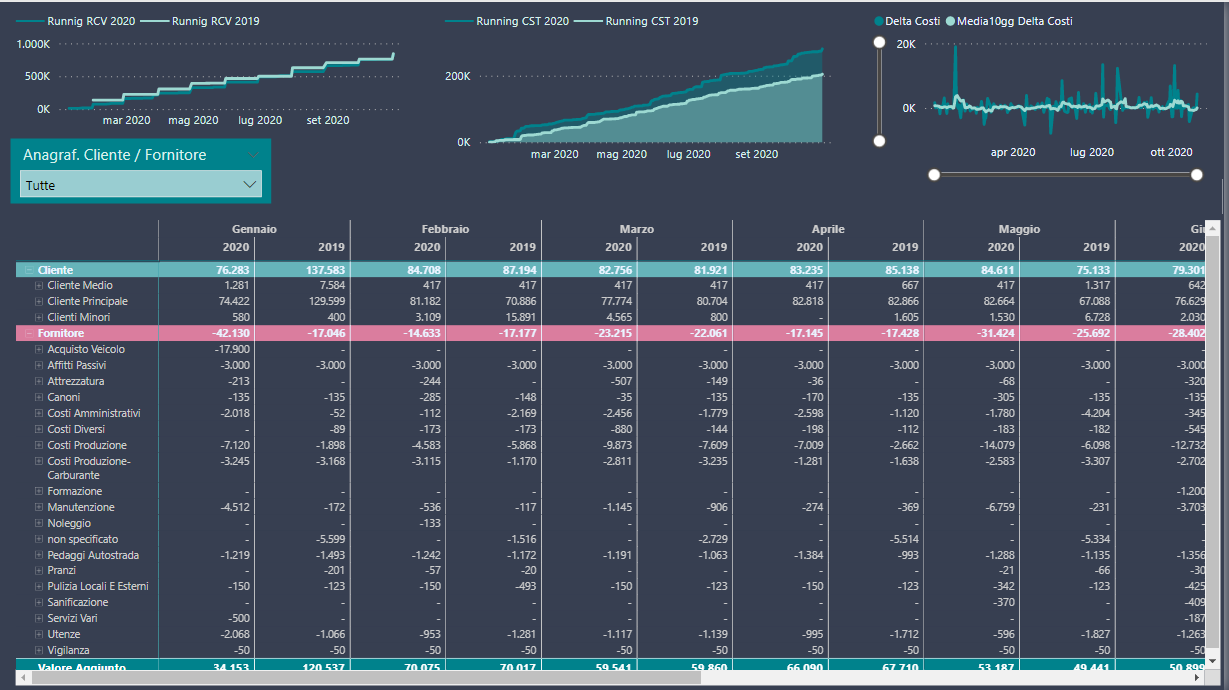Click chevron beside Anagraf. Cliente / Fornitore header
This screenshot has width=1229, height=690.
click(x=251, y=155)
